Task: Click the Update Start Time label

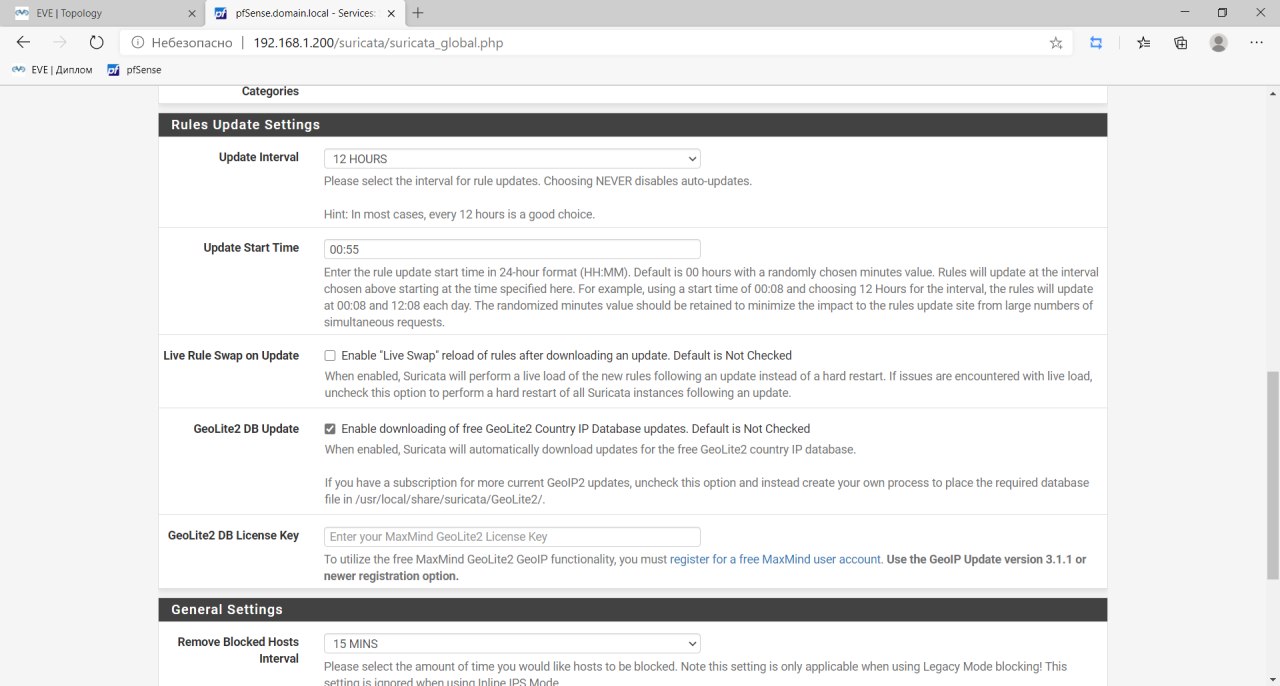Action: (251, 247)
